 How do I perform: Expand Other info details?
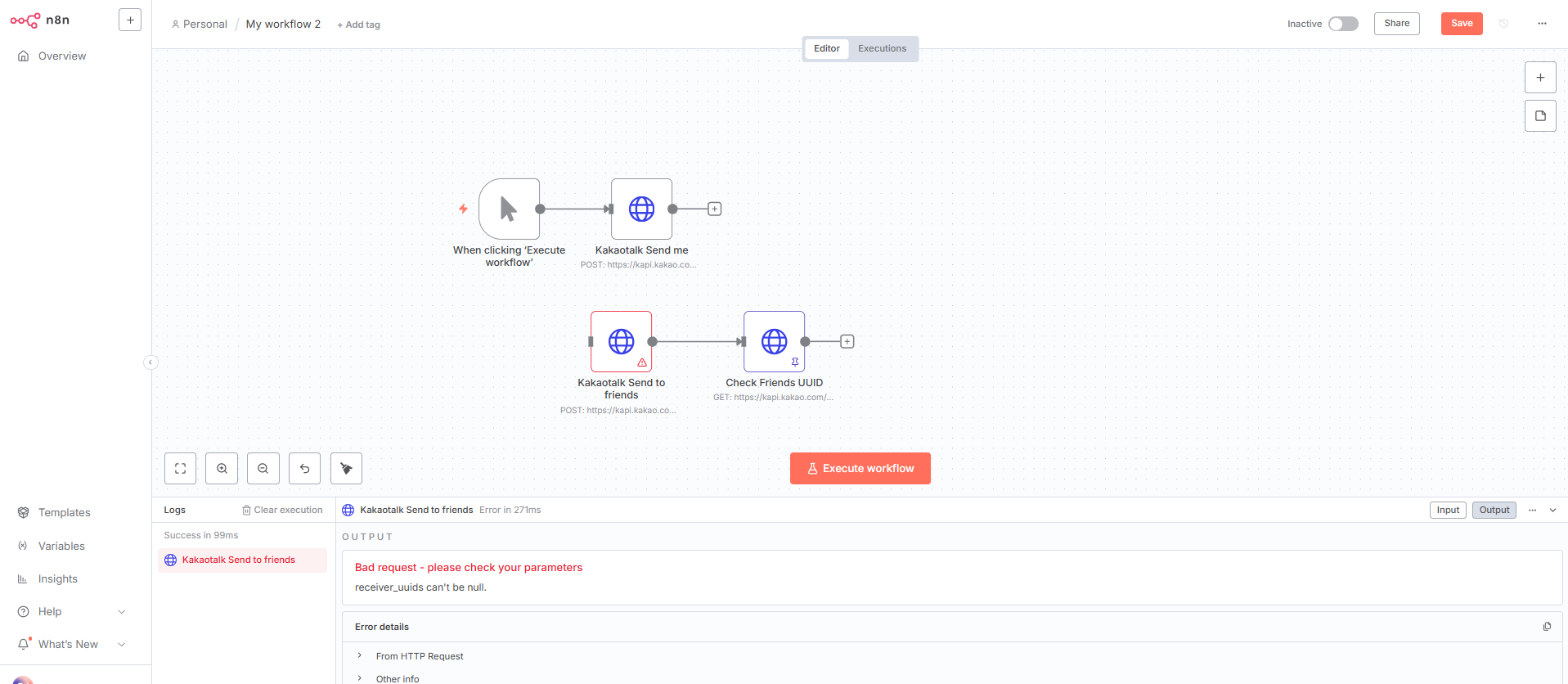pos(397,678)
